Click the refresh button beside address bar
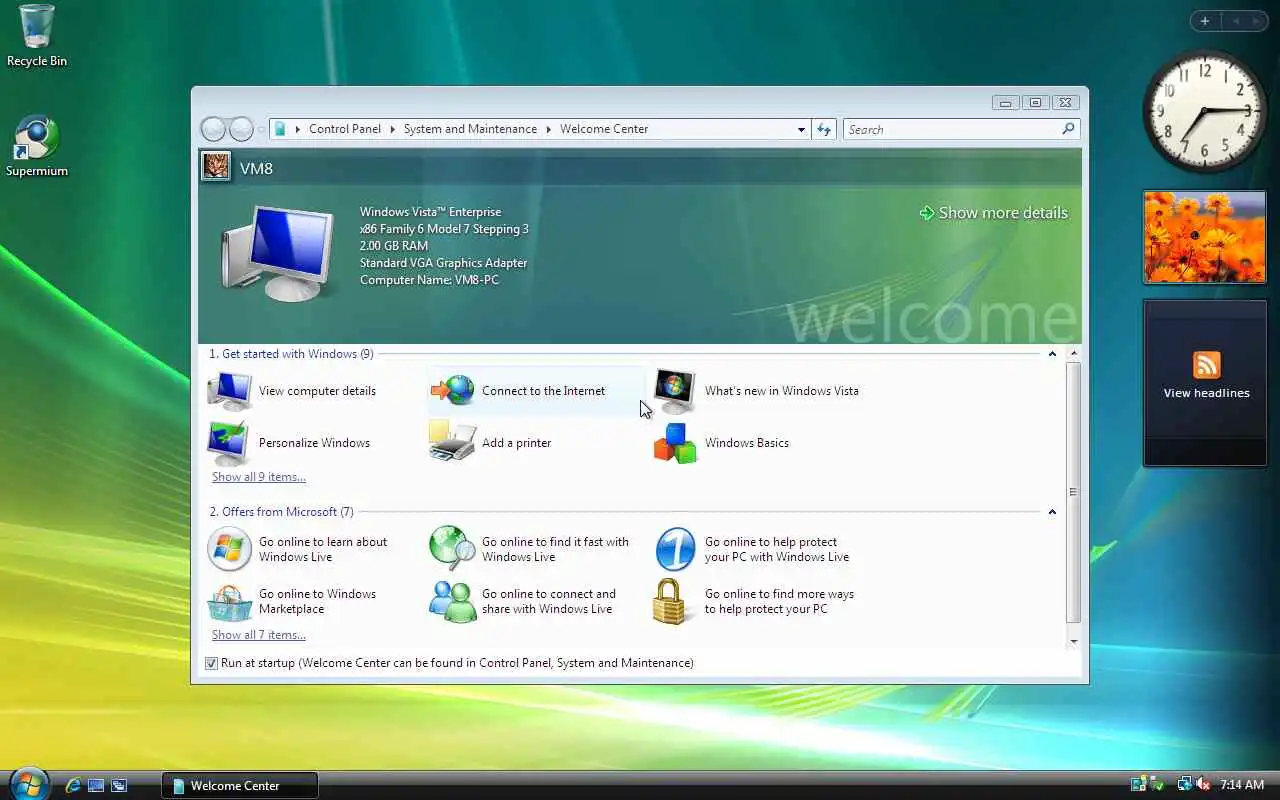Screen dimensions: 1280x800 (824, 129)
